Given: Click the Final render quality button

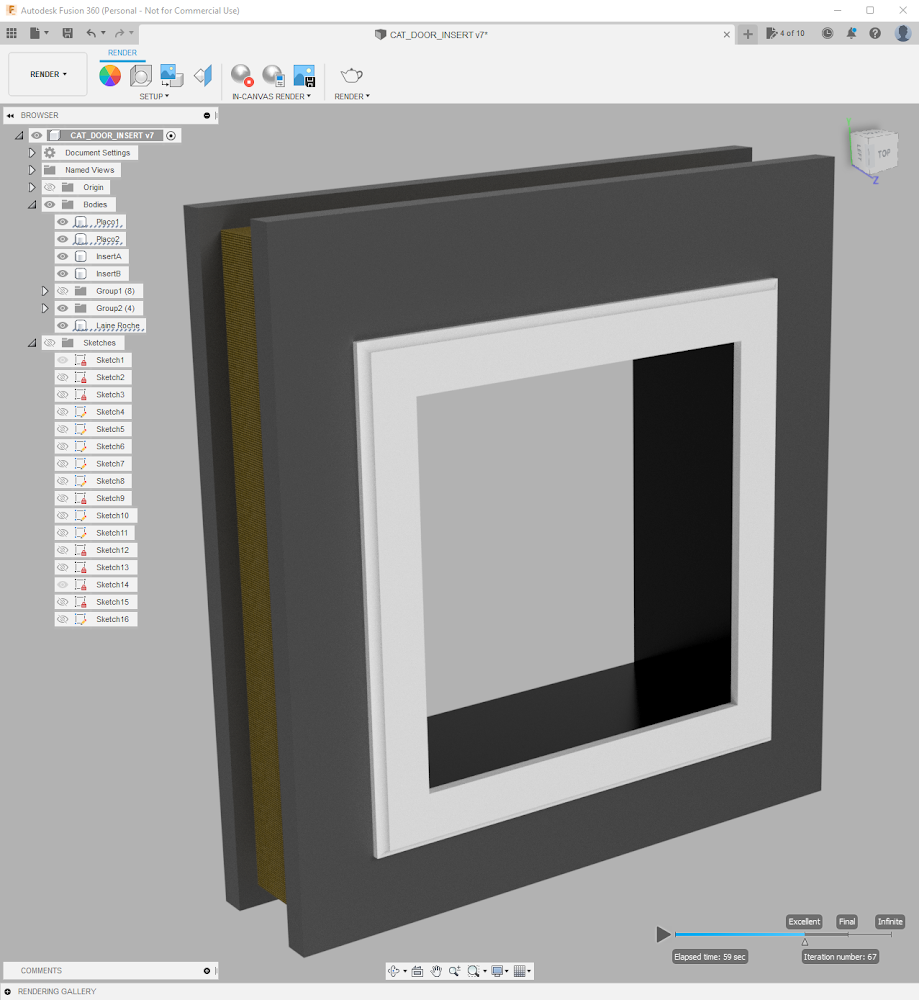Looking at the screenshot, I should point(846,921).
